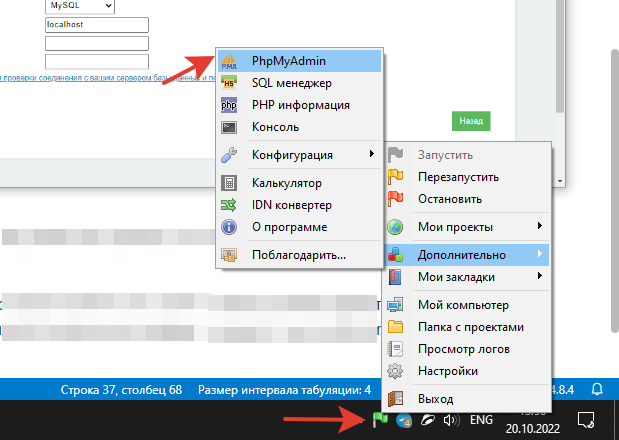
Task: Open the Мои проекты submenu
Action: pos(467,227)
